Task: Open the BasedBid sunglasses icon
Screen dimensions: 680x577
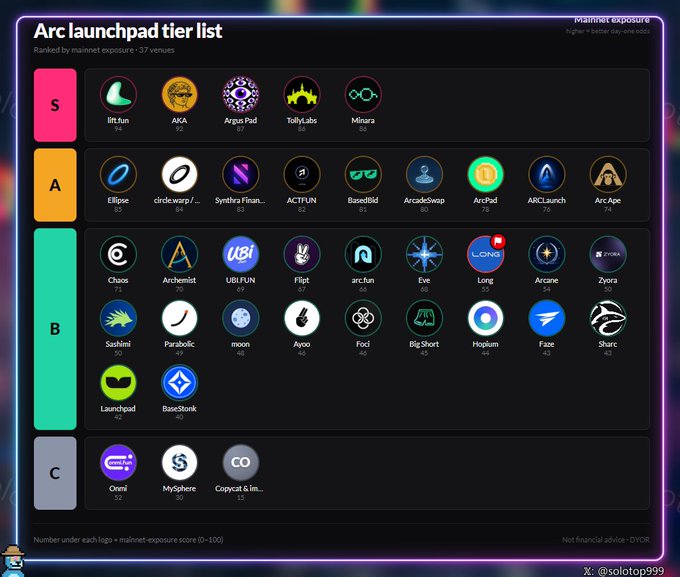Action: (x=363, y=174)
